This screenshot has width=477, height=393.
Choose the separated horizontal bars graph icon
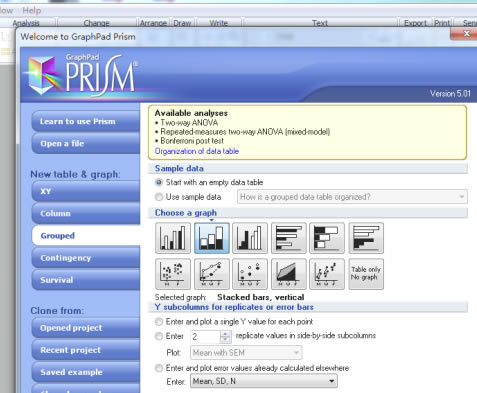click(x=366, y=238)
